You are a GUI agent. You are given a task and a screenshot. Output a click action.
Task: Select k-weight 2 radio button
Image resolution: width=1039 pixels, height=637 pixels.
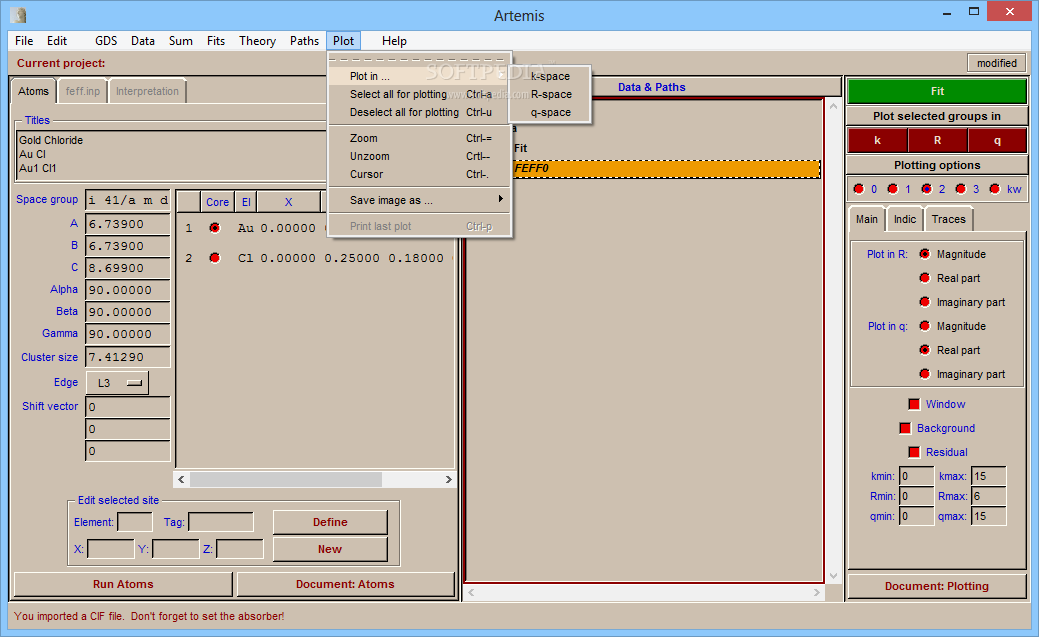tap(927, 189)
